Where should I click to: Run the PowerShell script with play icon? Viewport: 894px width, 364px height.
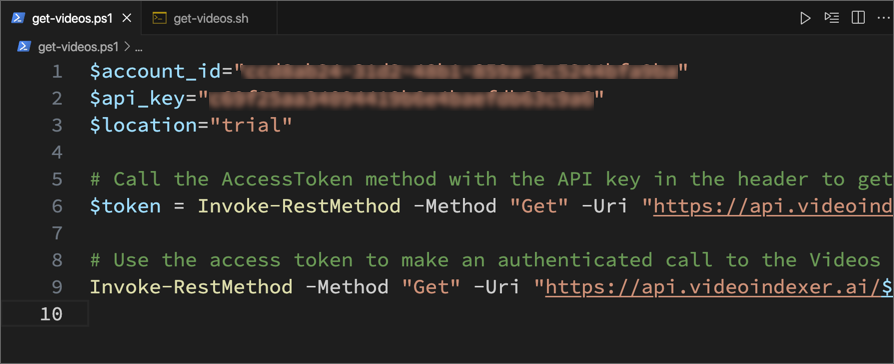[804, 18]
